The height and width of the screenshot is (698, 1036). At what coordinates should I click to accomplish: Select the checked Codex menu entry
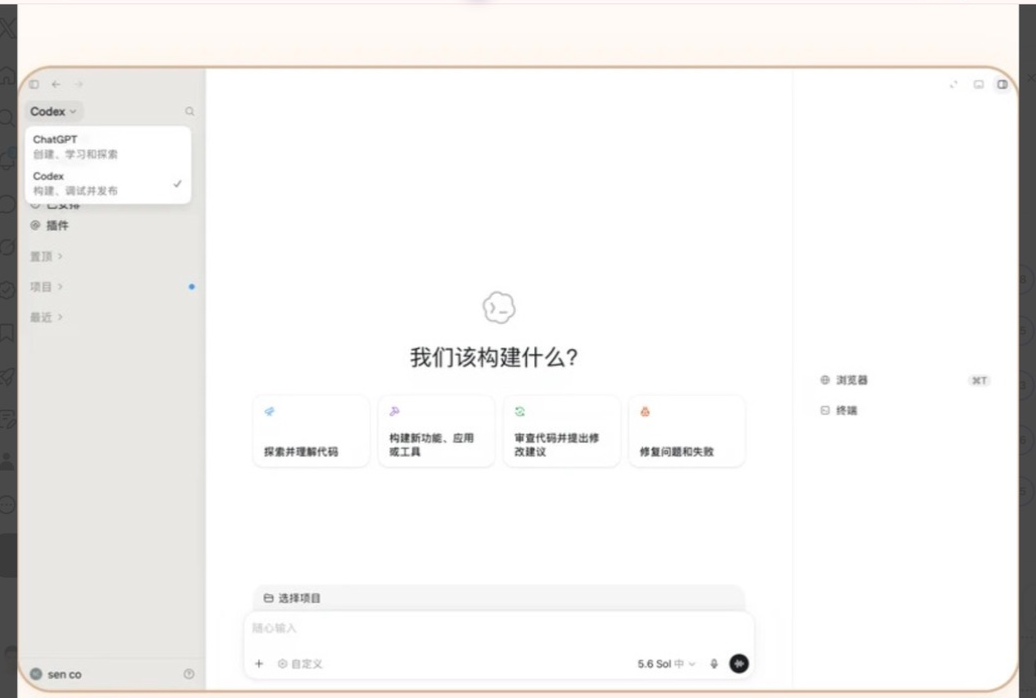[x=108, y=184]
